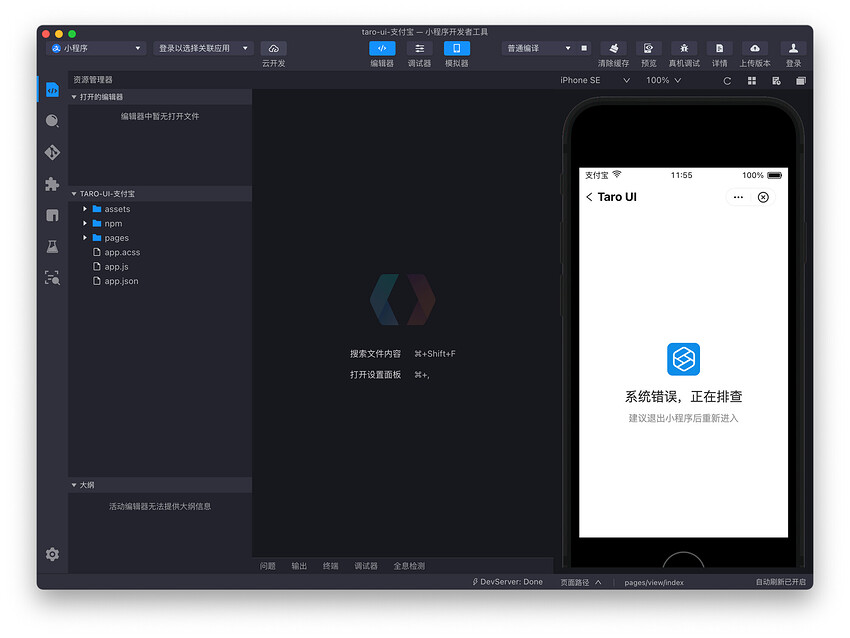Click the mini program more (…) button

[738, 197]
